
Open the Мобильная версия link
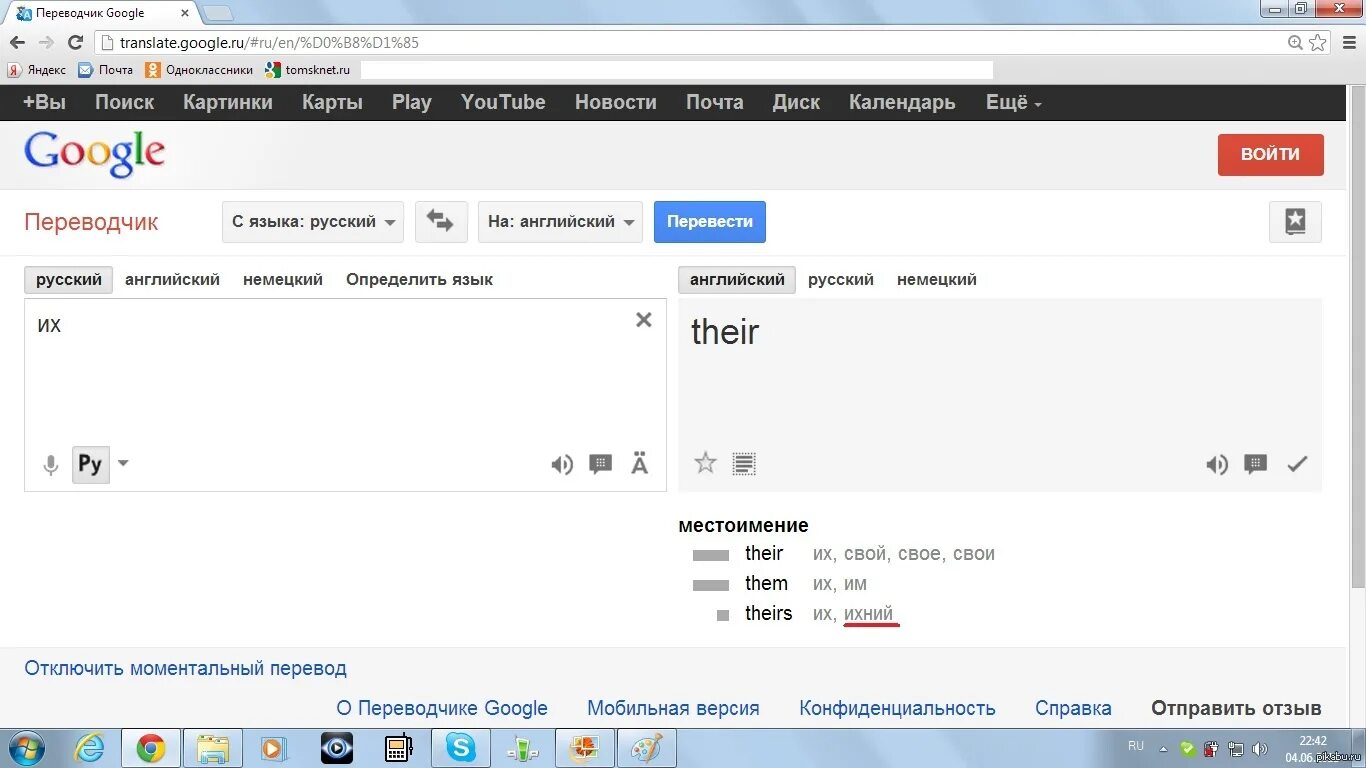click(x=673, y=708)
